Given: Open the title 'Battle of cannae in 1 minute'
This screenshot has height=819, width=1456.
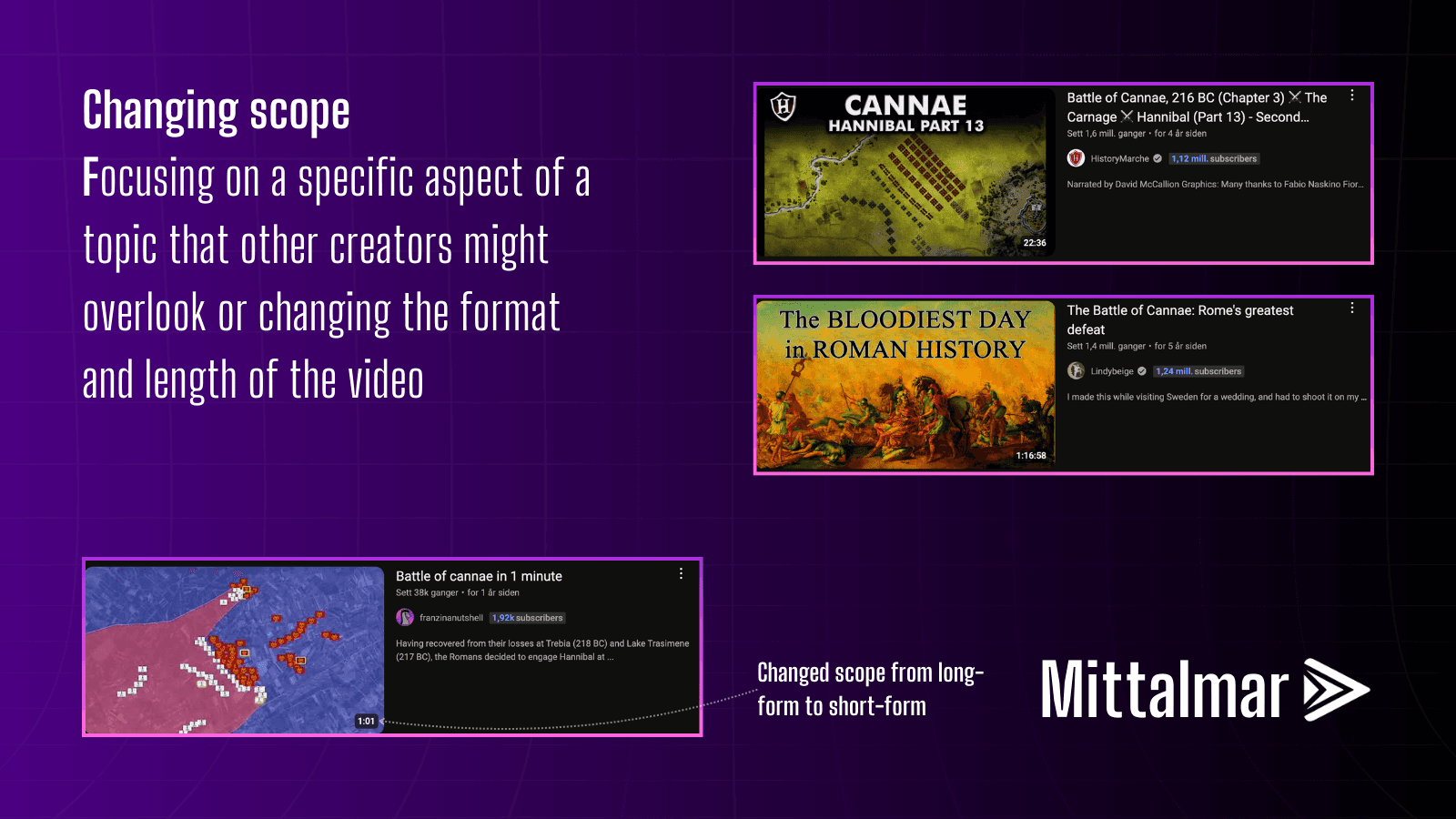Looking at the screenshot, I should click(479, 576).
